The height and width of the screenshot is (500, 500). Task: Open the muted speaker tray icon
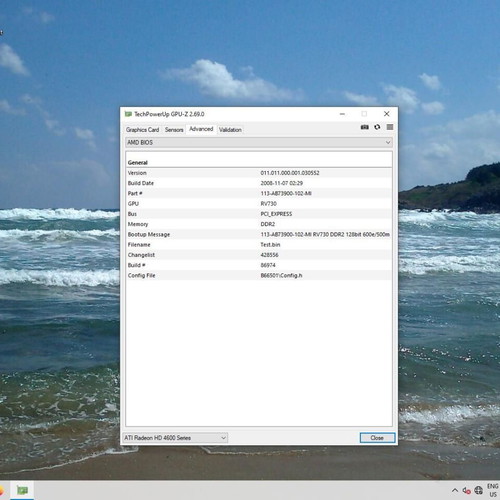tap(466, 490)
